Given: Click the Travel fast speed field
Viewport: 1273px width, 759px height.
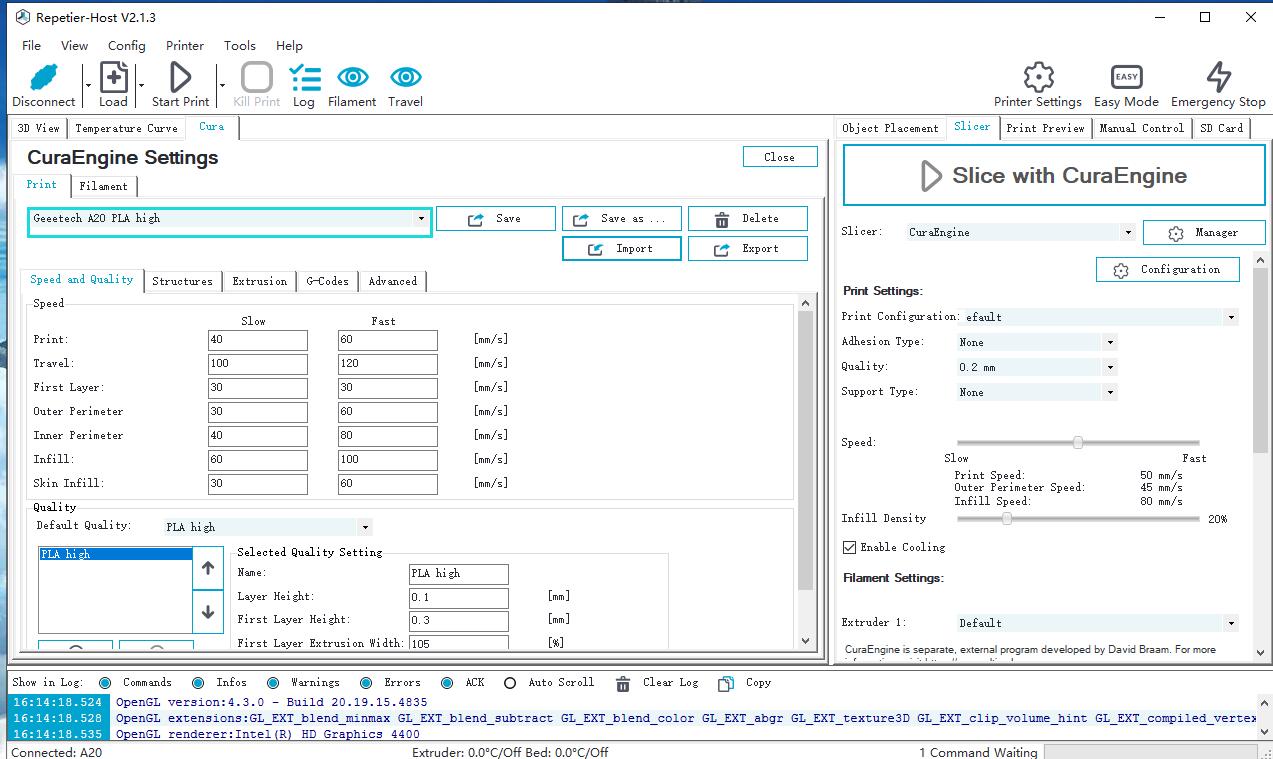Looking at the screenshot, I should (388, 364).
